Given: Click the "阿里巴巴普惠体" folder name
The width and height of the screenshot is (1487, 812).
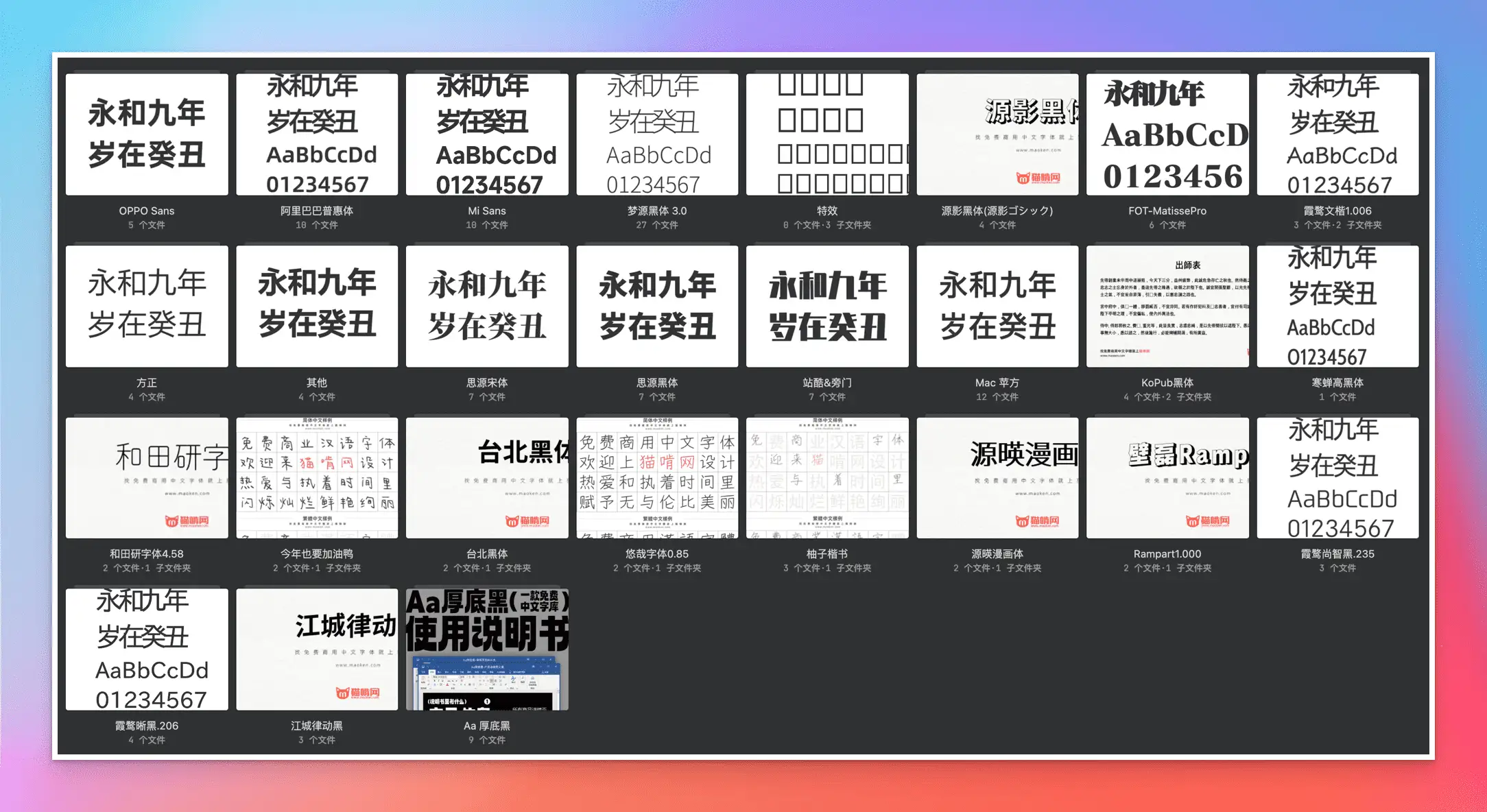Looking at the screenshot, I should 317,211.
